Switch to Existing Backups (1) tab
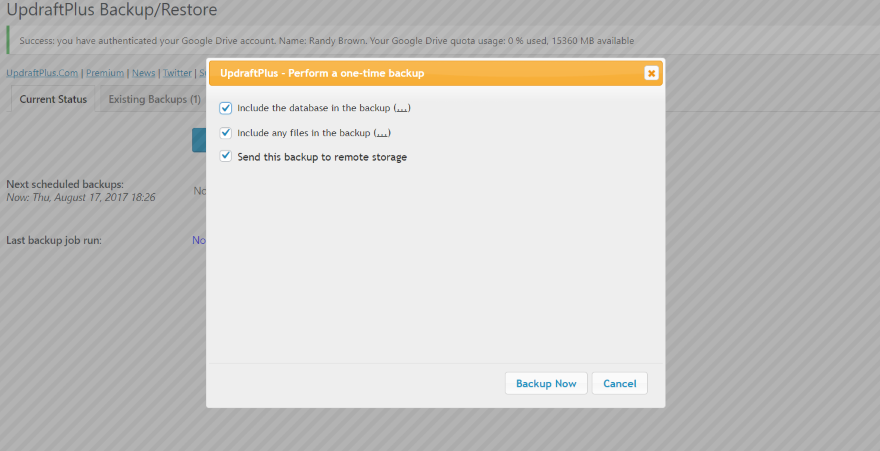 click(x=154, y=99)
